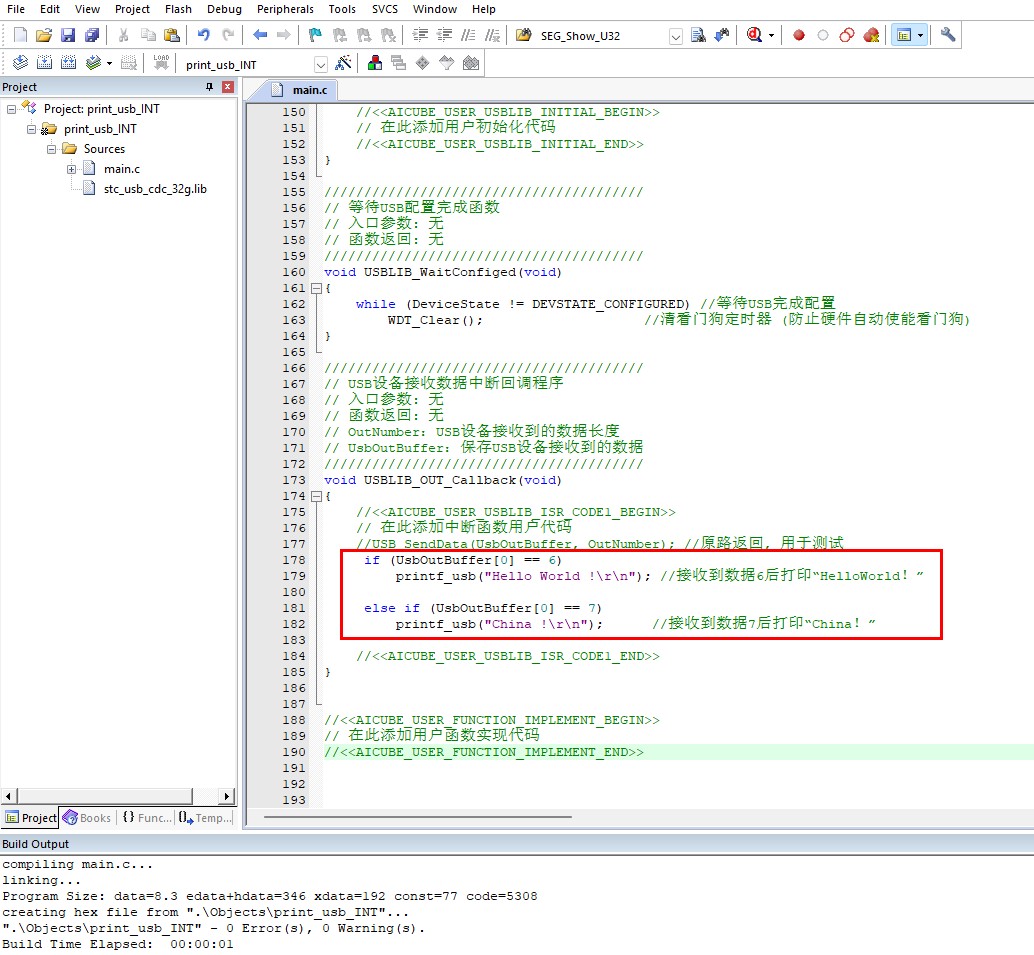Navigate backwards with blue arrow

[x=260, y=35]
